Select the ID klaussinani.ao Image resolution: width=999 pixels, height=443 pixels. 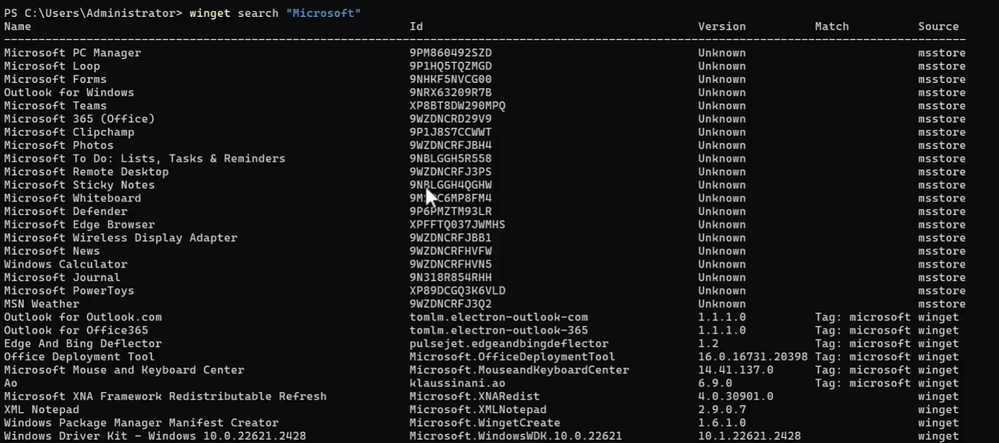[457, 383]
